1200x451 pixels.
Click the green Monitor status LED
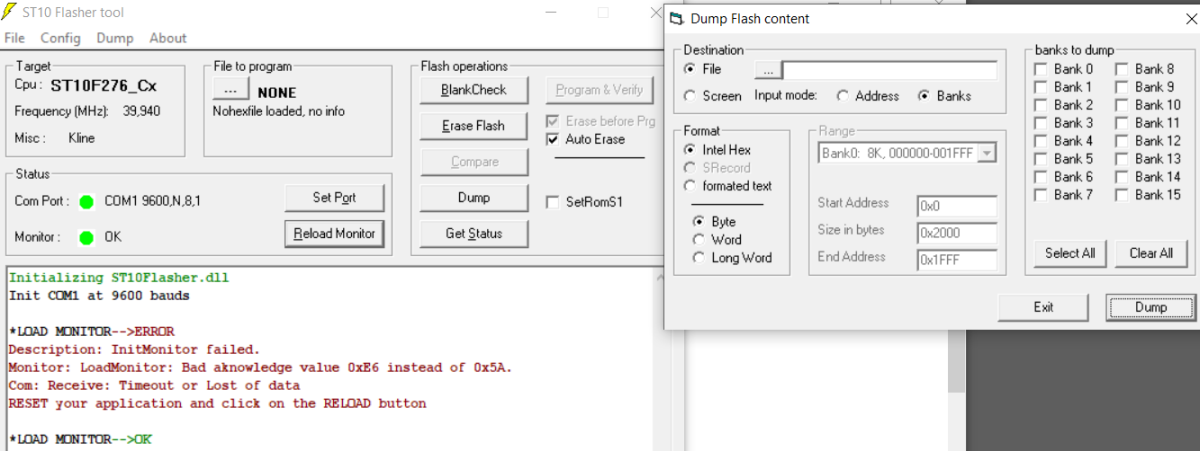tap(87, 238)
